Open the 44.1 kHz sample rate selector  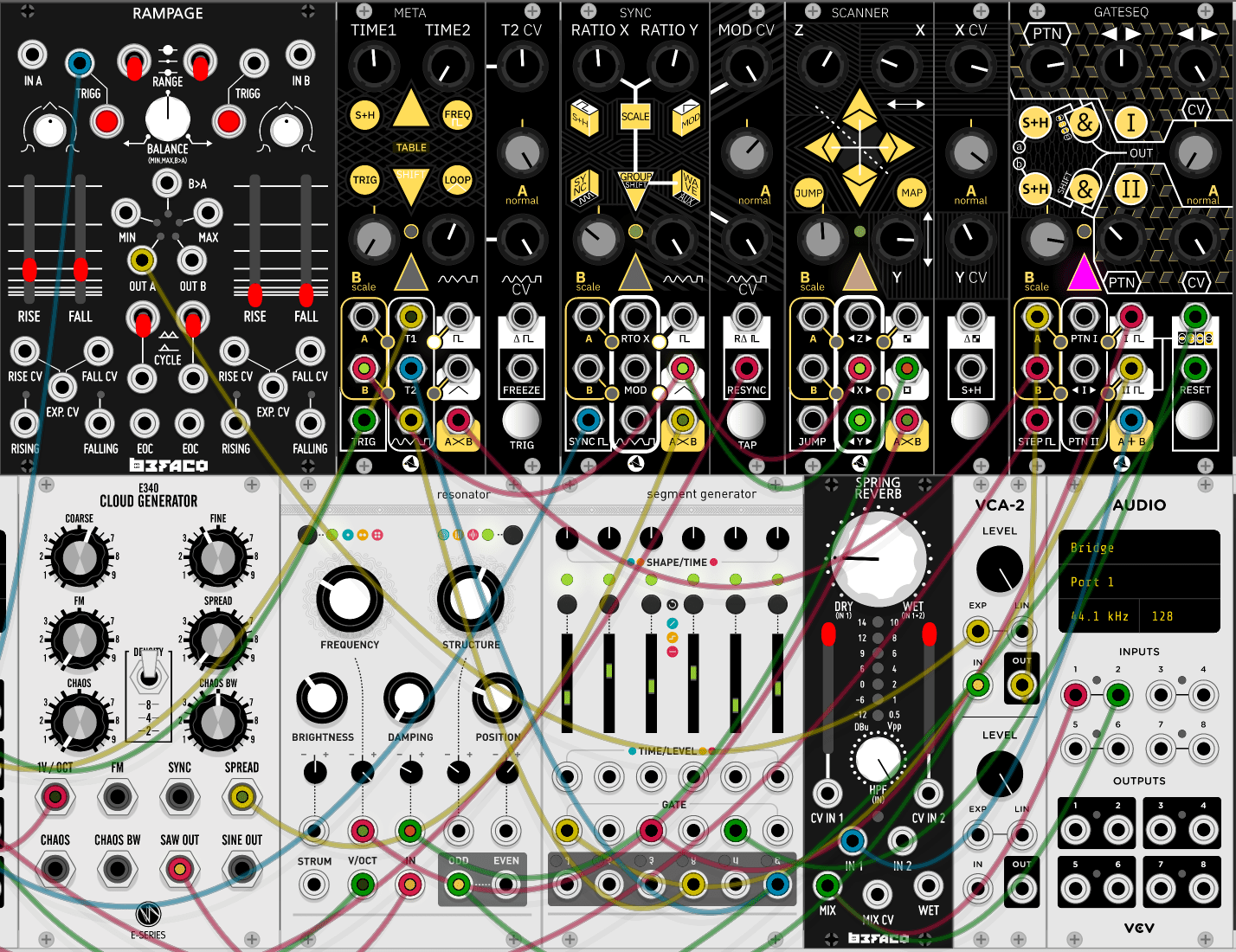pyautogui.click(x=1099, y=616)
